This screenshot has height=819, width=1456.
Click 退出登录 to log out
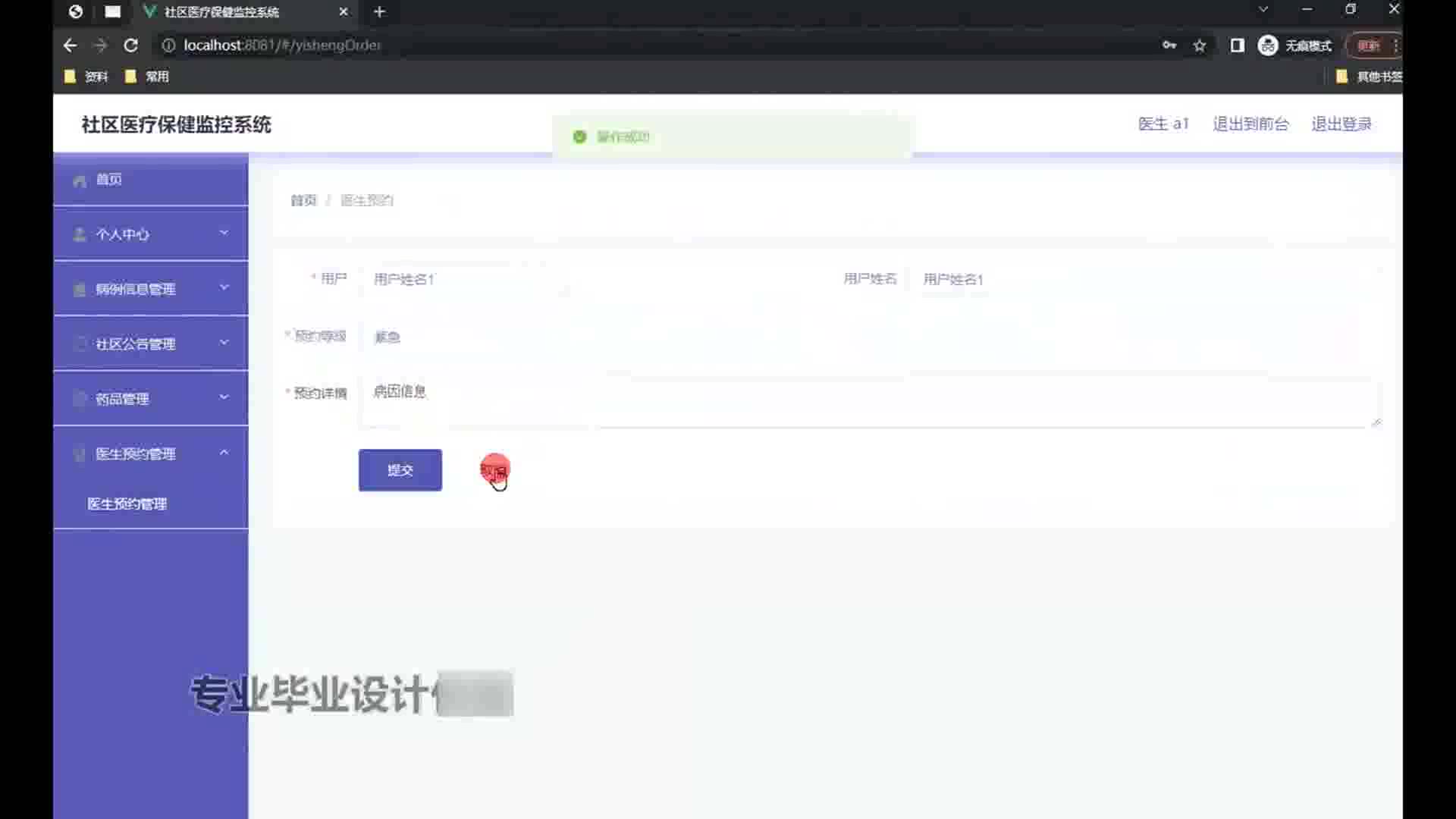(x=1341, y=124)
